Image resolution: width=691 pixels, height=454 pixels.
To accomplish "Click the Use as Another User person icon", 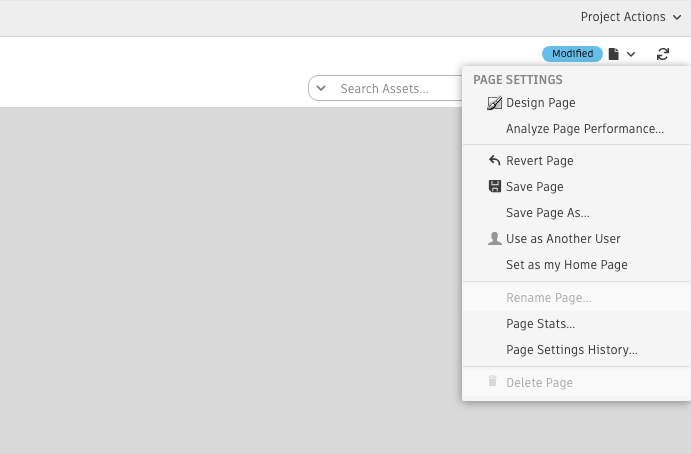I will [x=494, y=238].
